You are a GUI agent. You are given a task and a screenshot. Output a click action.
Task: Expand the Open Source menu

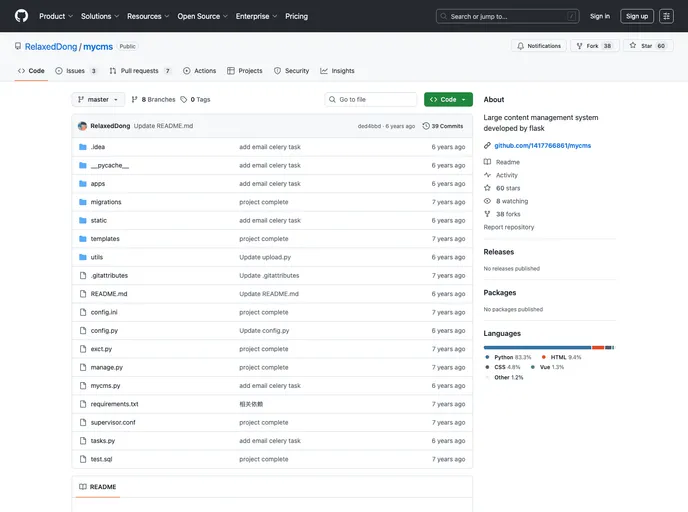(x=202, y=16)
